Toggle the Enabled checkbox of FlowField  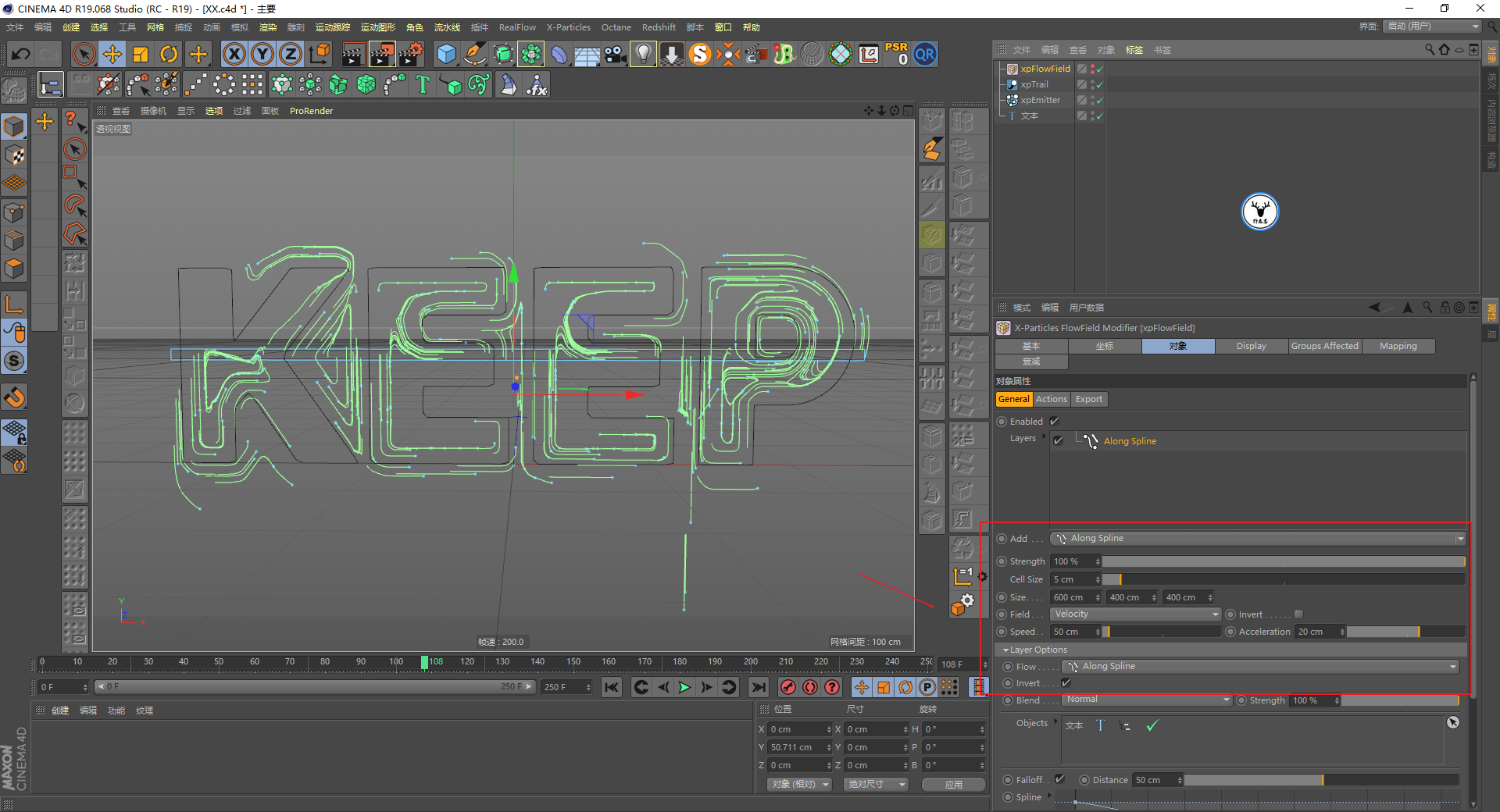pos(1054,422)
